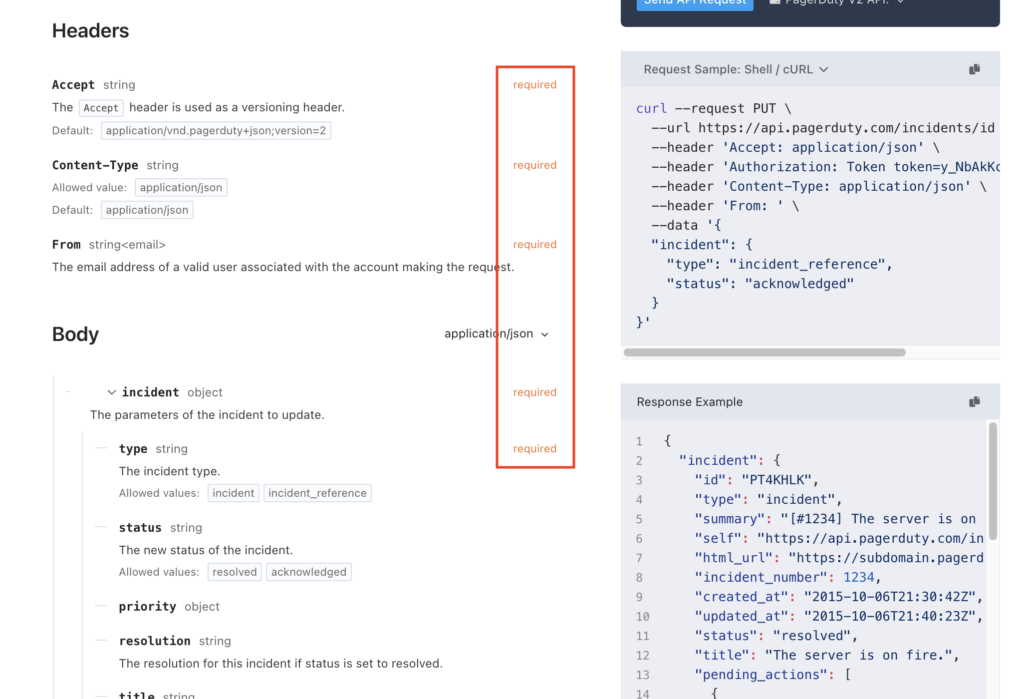The width and height of the screenshot is (1024, 699).
Task: Select the From header field name
Action: (x=66, y=244)
